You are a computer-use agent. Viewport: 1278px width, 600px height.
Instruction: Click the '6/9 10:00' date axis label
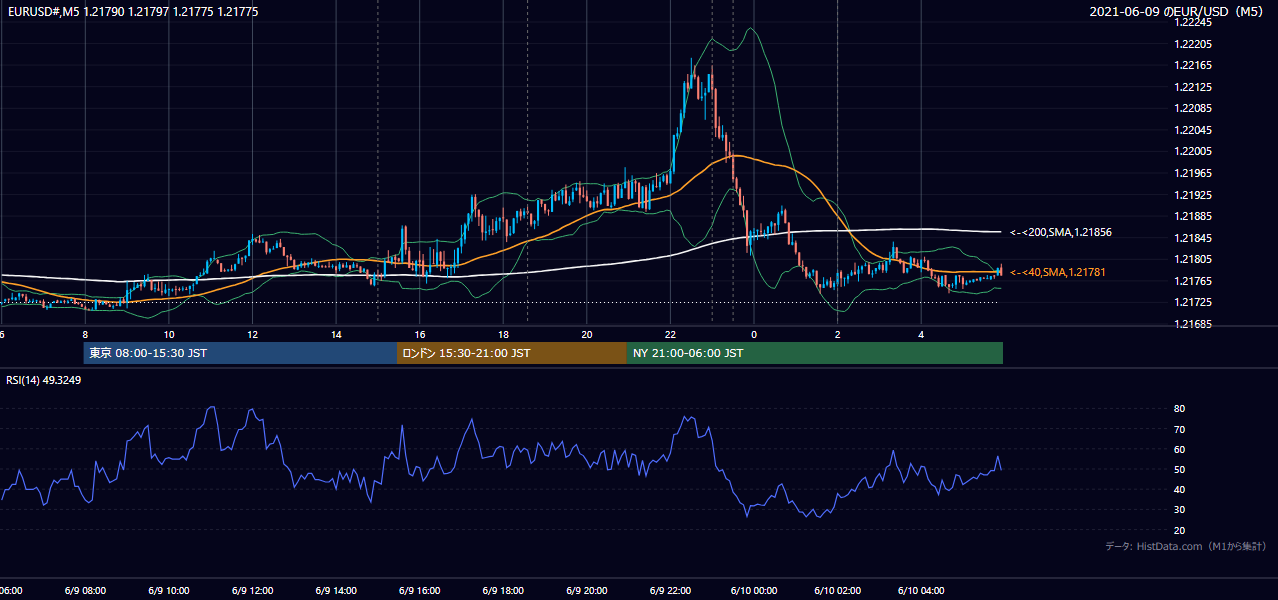168,590
